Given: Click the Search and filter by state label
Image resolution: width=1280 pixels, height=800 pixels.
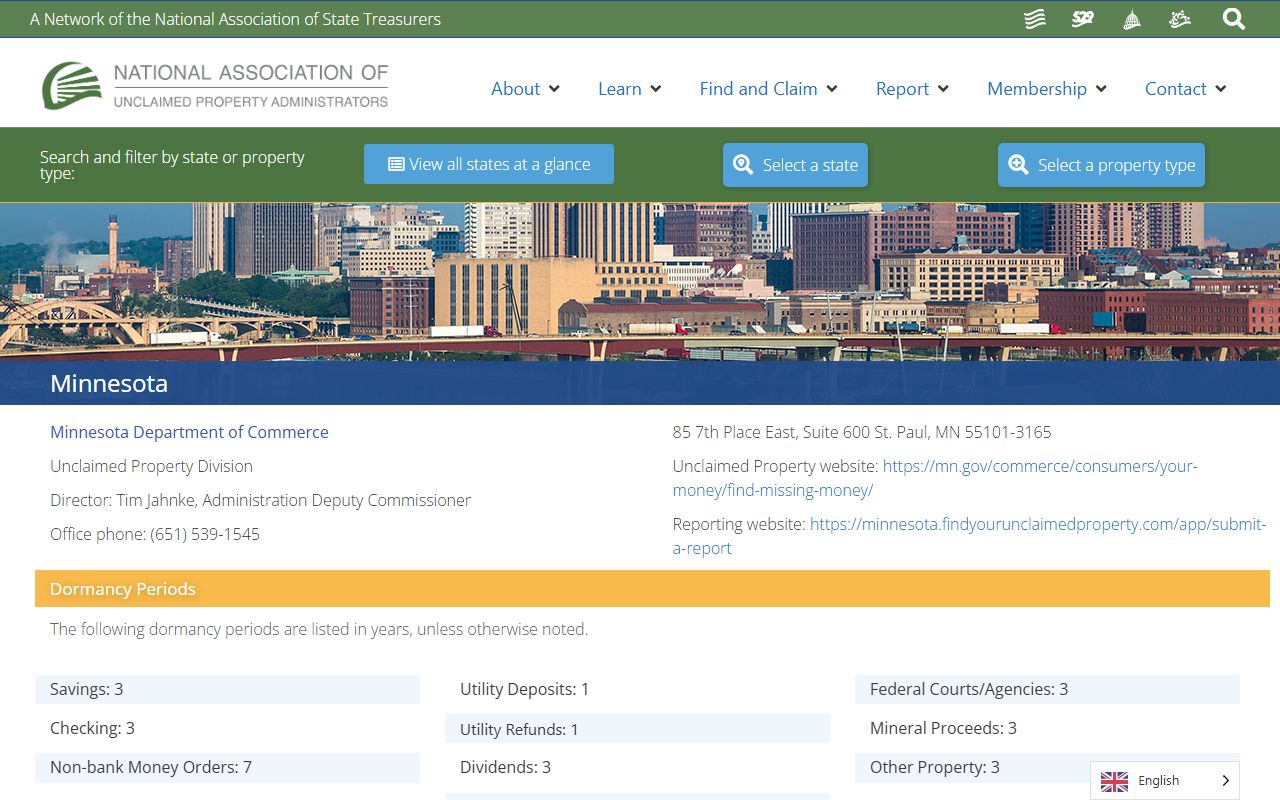Looking at the screenshot, I should click(x=172, y=165).
